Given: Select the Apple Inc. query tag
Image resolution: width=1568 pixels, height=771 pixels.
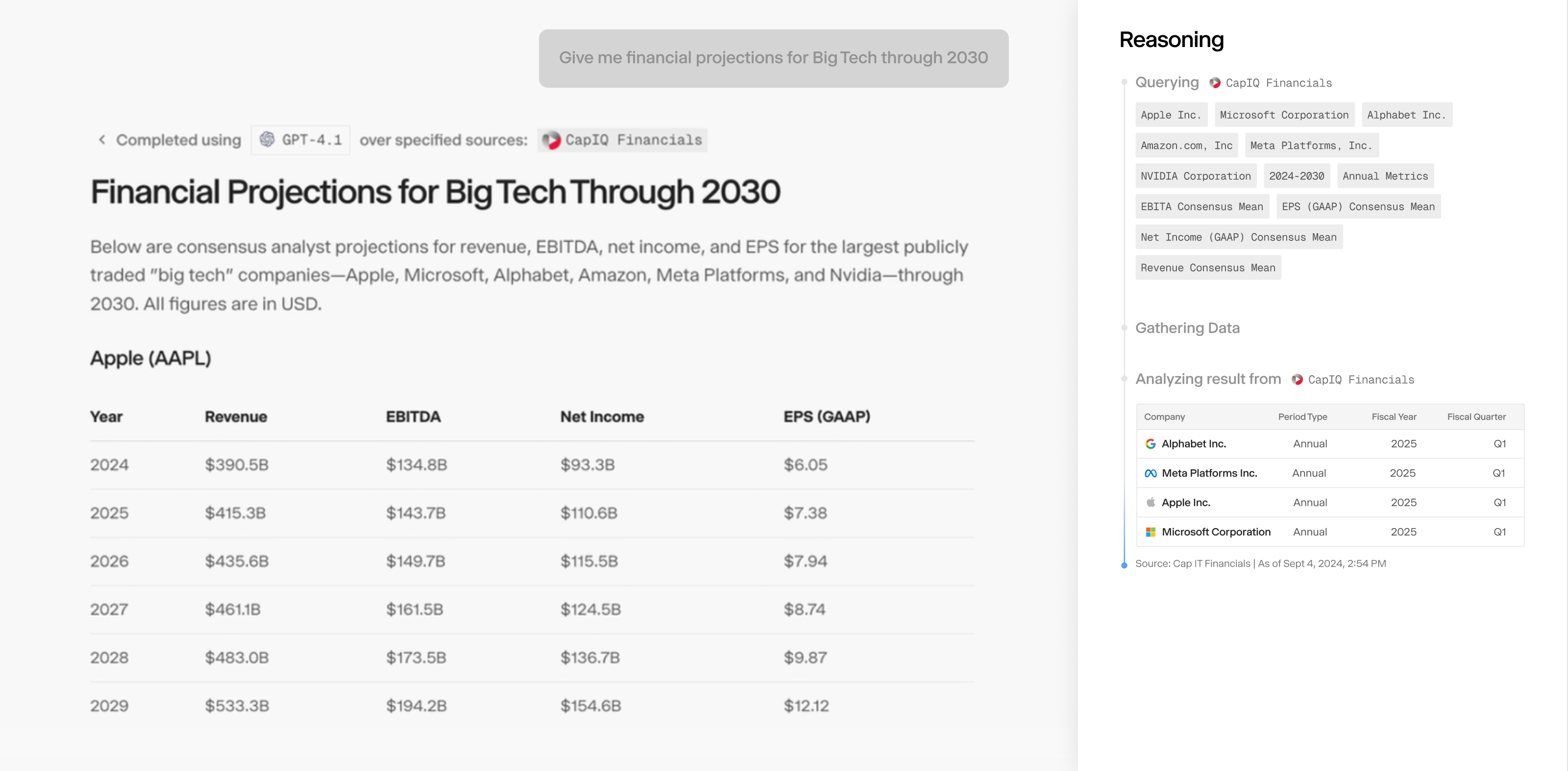Looking at the screenshot, I should [1171, 115].
